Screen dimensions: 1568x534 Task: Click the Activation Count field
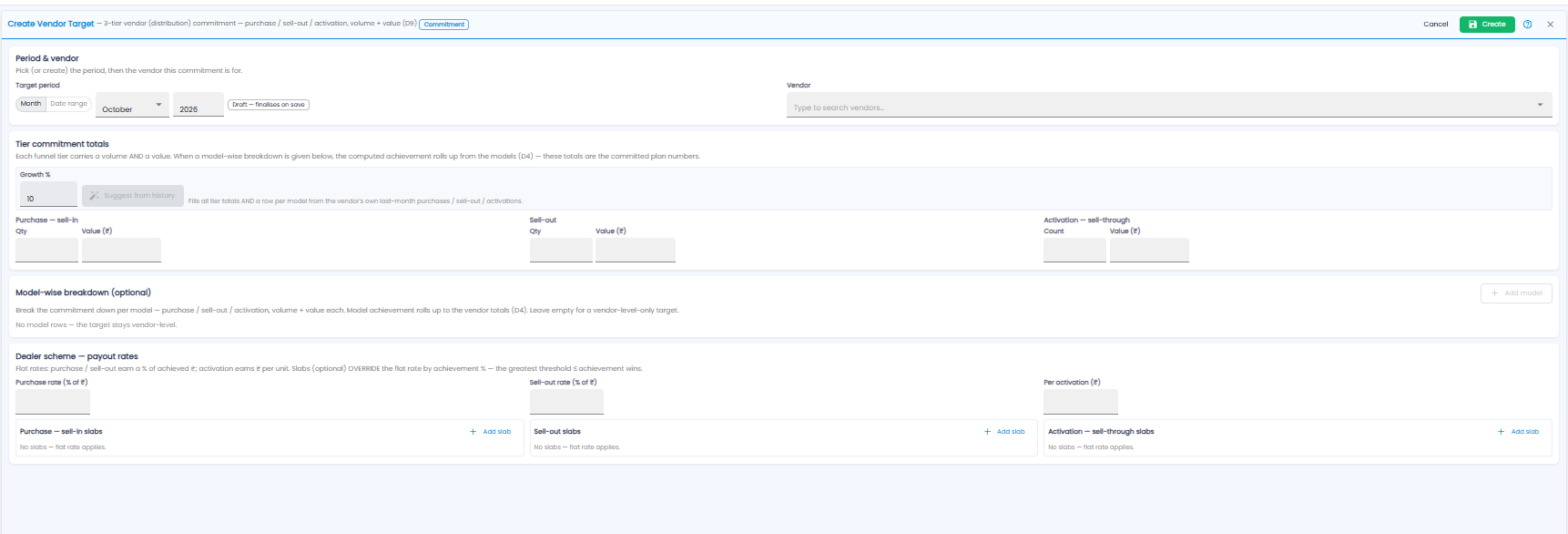click(1074, 251)
